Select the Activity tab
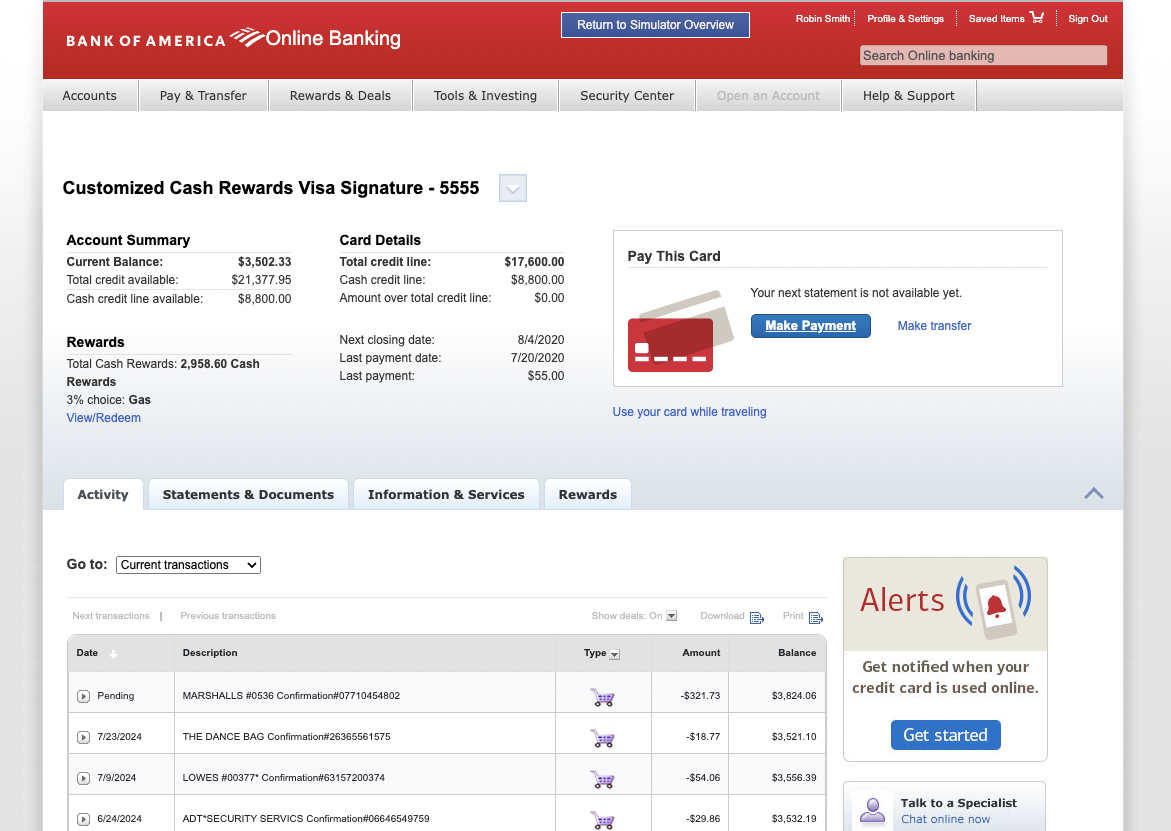This screenshot has height=831, width=1171. click(103, 494)
